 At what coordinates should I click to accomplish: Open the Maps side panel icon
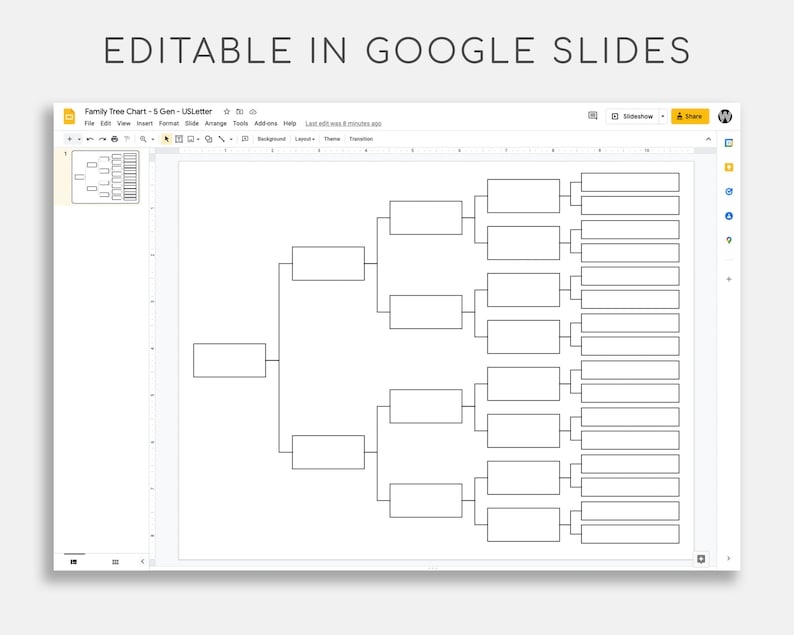729,241
